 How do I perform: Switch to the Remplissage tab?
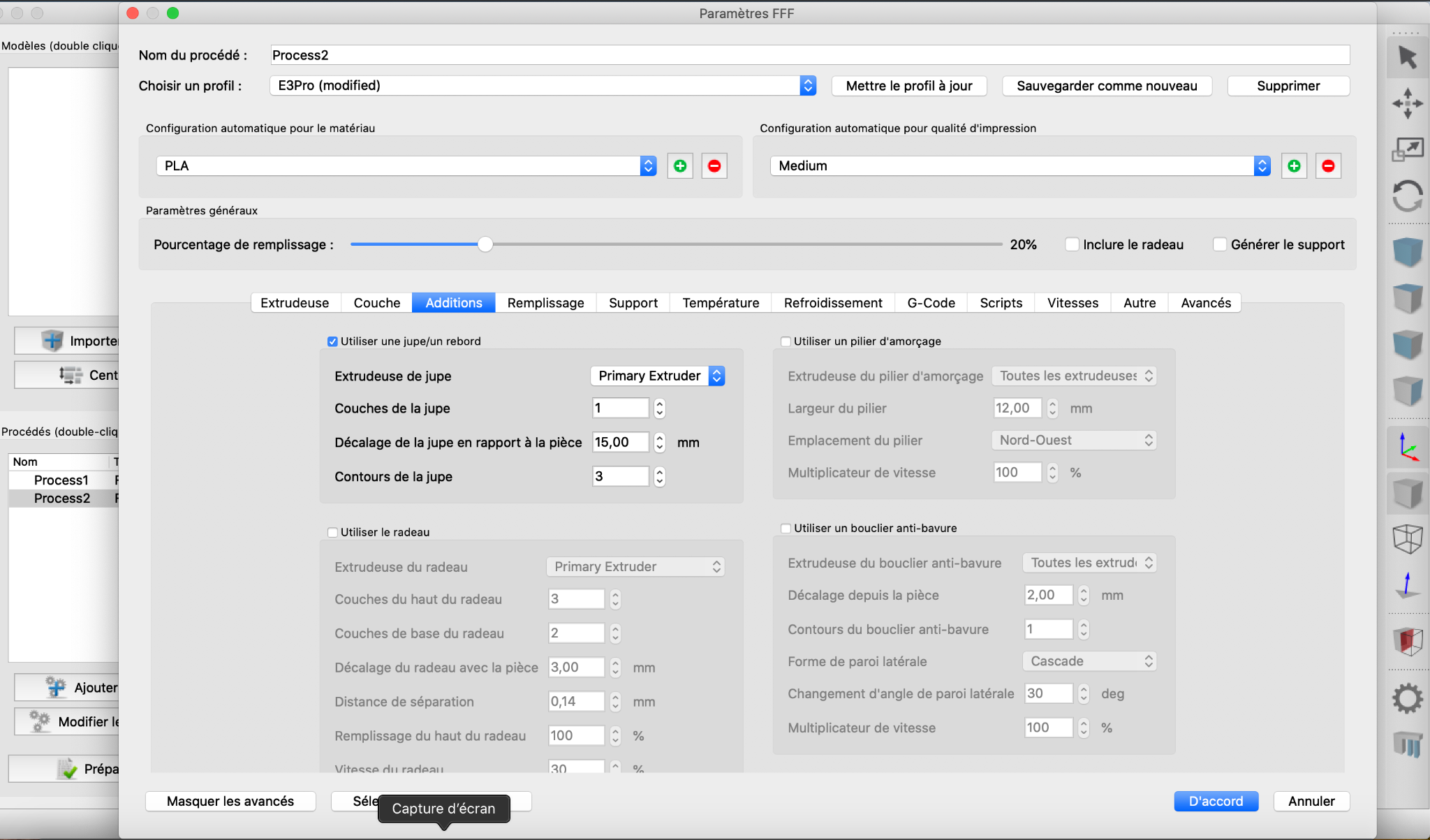[545, 303]
